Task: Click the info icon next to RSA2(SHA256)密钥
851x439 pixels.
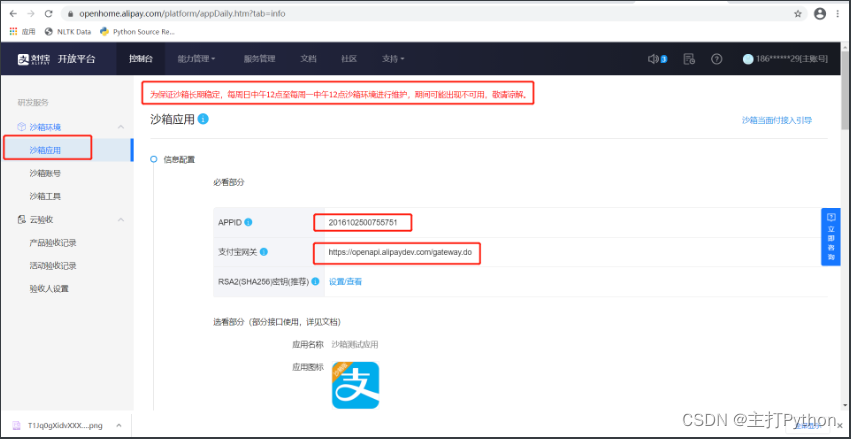Action: tap(315, 282)
